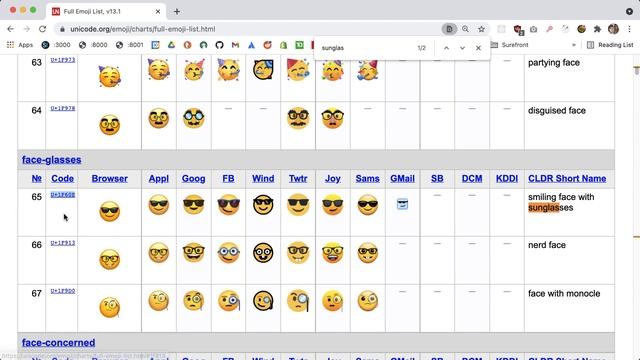The height and width of the screenshot is (360, 640).
Task: Open code link for row 67 monocle
Action: click(x=62, y=291)
